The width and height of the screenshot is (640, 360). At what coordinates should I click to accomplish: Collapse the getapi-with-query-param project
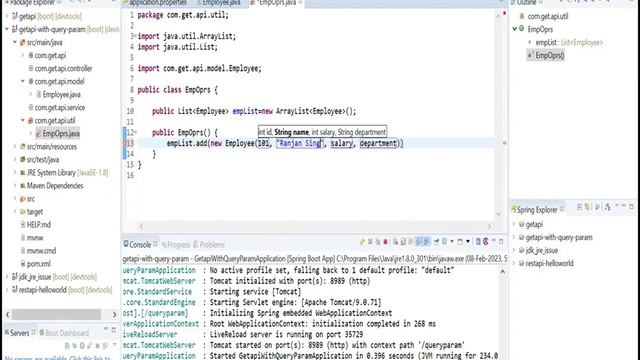pyautogui.click(x=7, y=29)
